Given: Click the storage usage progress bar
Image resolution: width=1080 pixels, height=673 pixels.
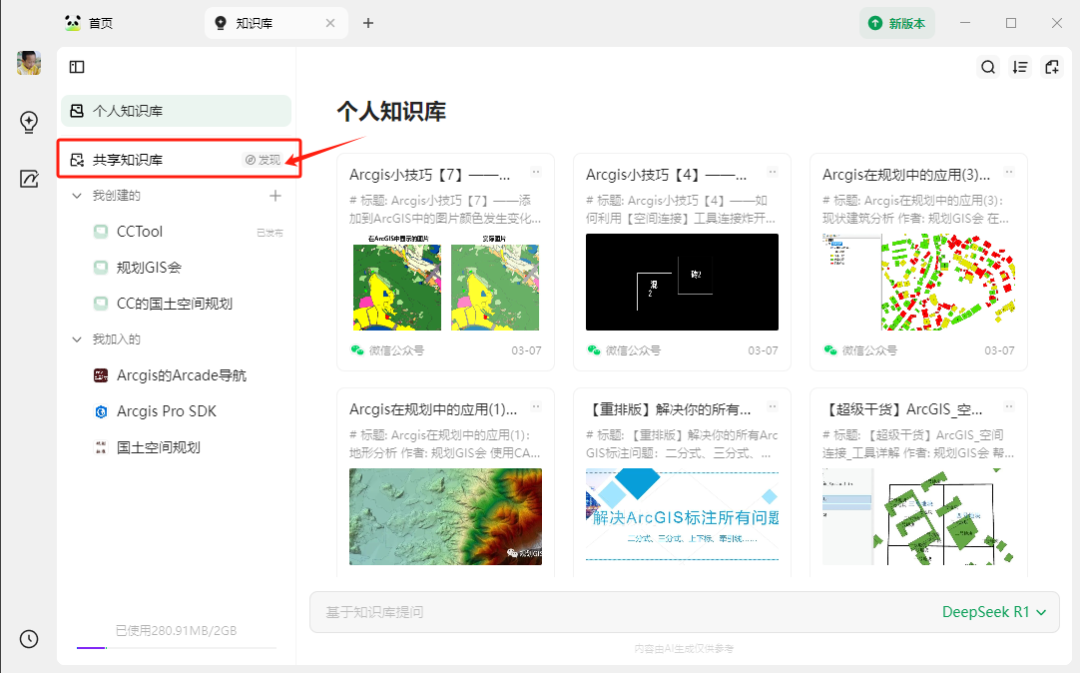Looking at the screenshot, I should [176, 648].
